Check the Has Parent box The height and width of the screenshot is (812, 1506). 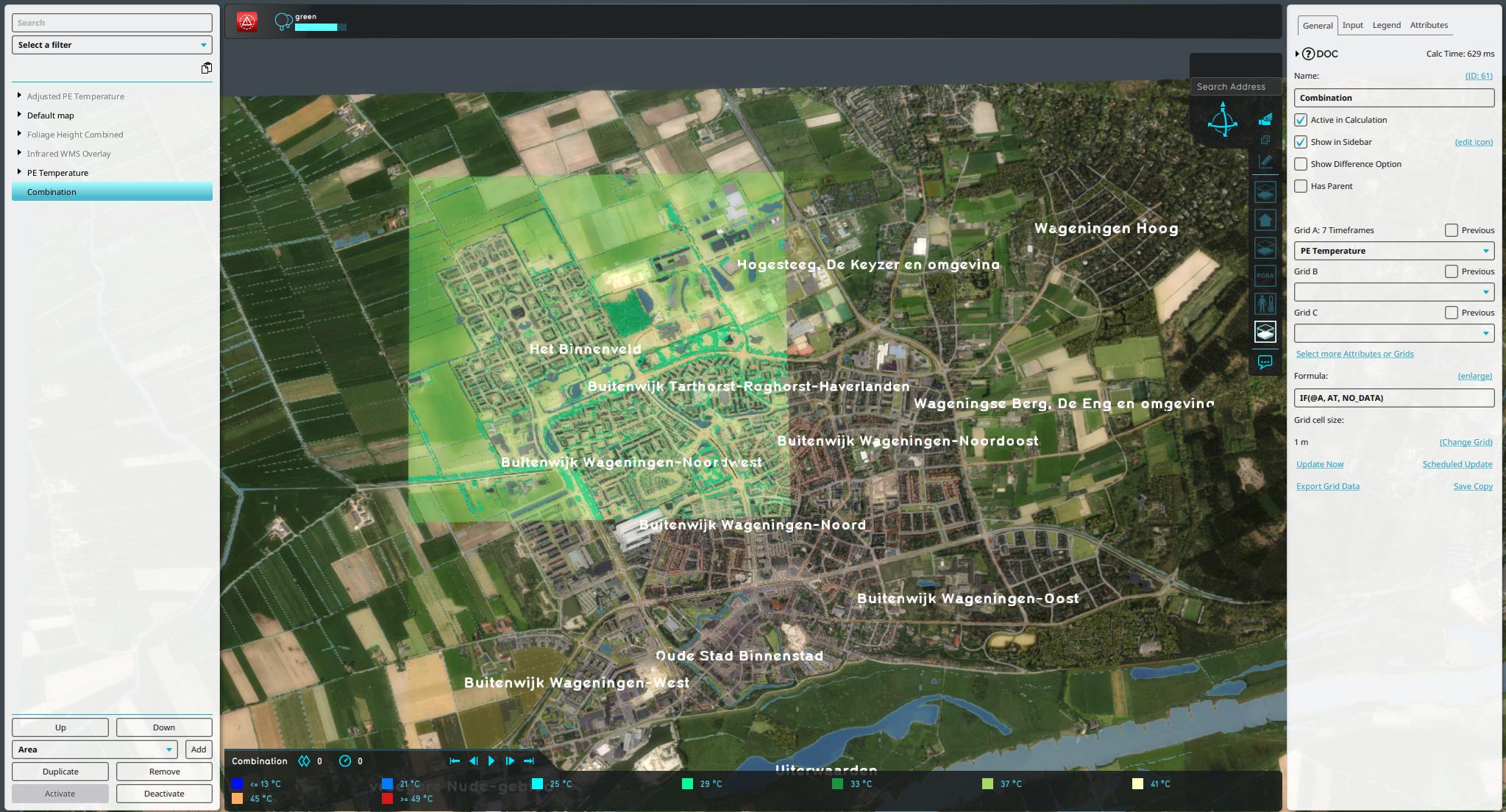tap(1301, 186)
